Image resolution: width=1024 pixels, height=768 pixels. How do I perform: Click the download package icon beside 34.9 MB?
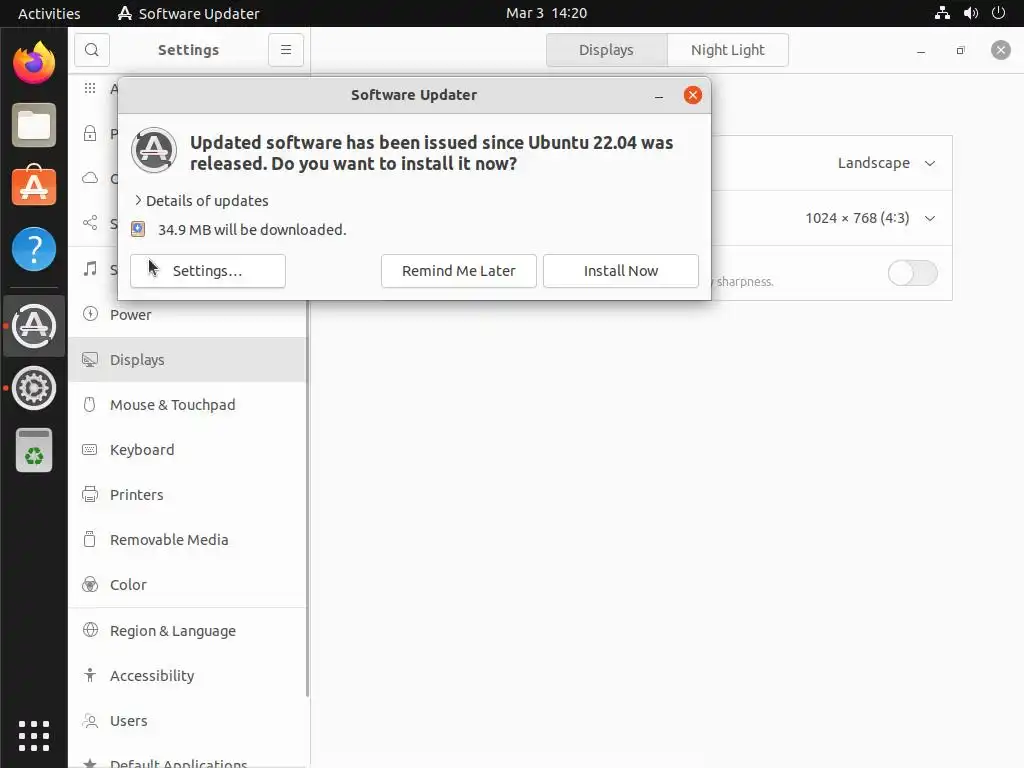[138, 229]
